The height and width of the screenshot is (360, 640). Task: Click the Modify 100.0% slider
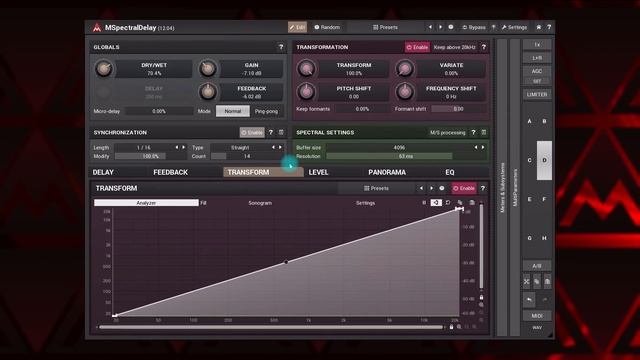[150, 156]
